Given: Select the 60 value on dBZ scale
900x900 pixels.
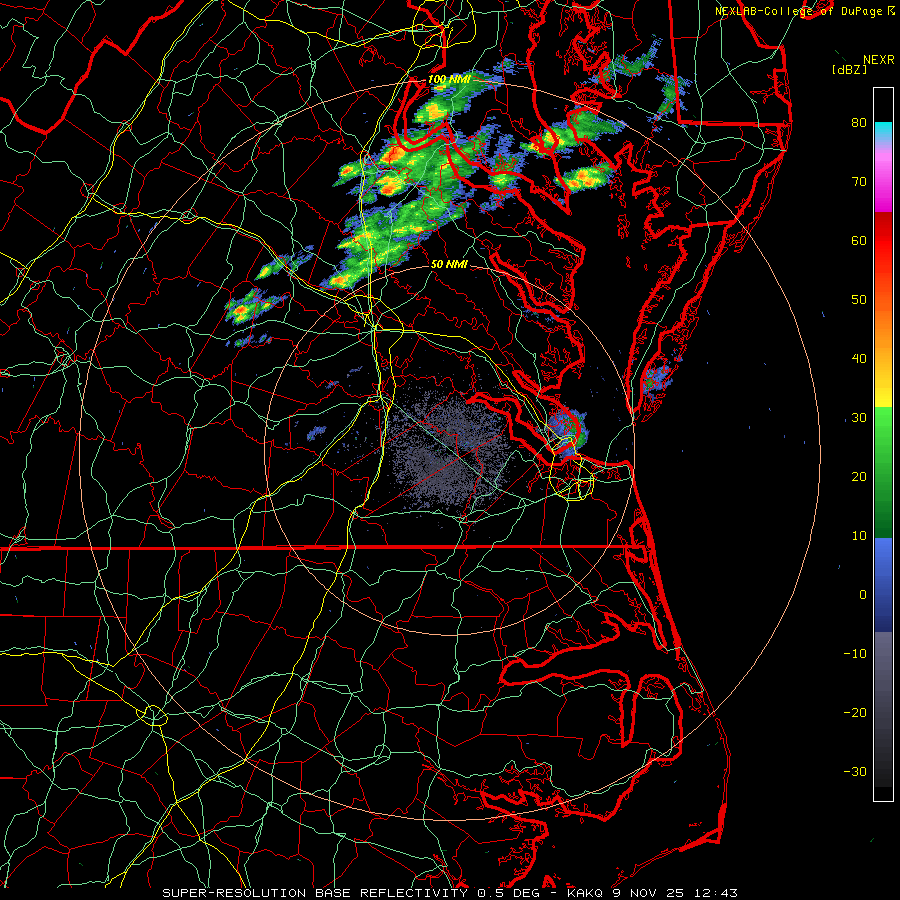Looking at the screenshot, I should point(859,240).
